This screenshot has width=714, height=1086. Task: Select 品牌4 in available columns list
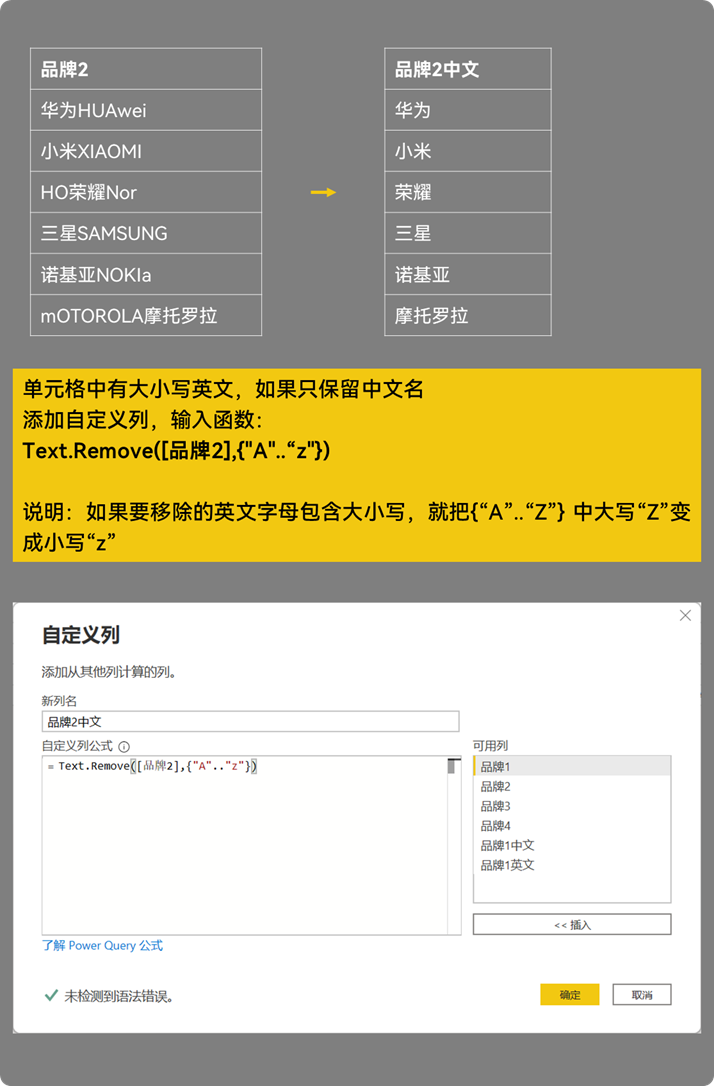tap(571, 826)
